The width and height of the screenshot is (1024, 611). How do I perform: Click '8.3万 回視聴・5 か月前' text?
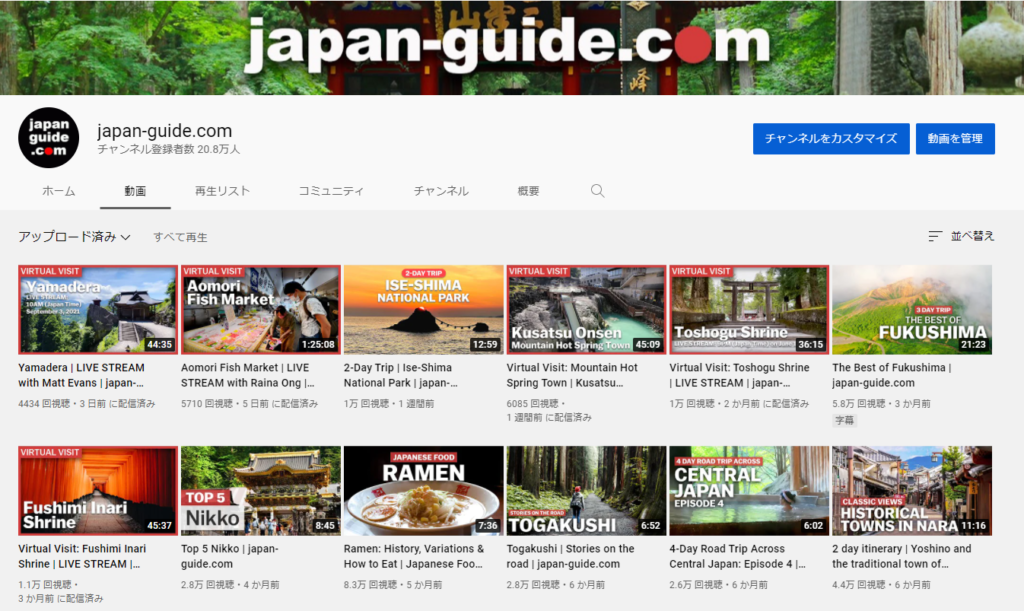392,585
